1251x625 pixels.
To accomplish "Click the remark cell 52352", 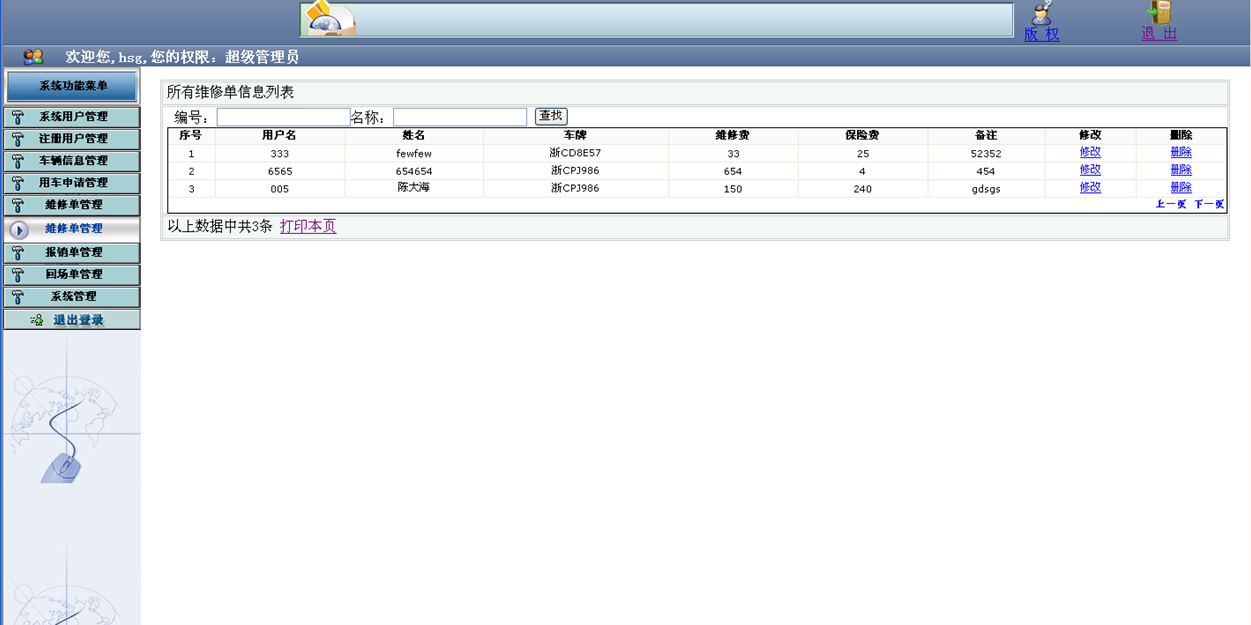I will click(986, 154).
